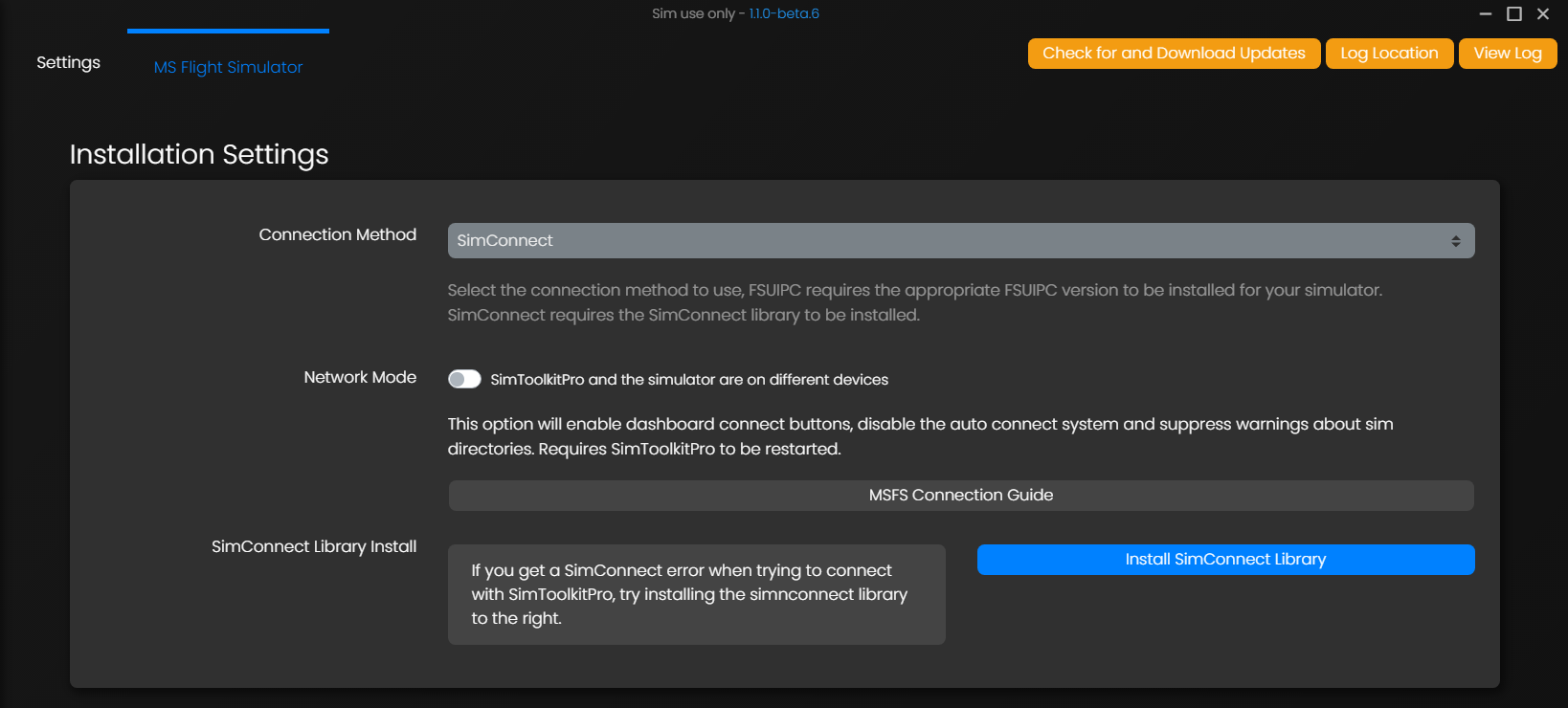The image size is (1568, 708).
Task: Click the up-down arrows in Connection Method
Action: click(1455, 241)
